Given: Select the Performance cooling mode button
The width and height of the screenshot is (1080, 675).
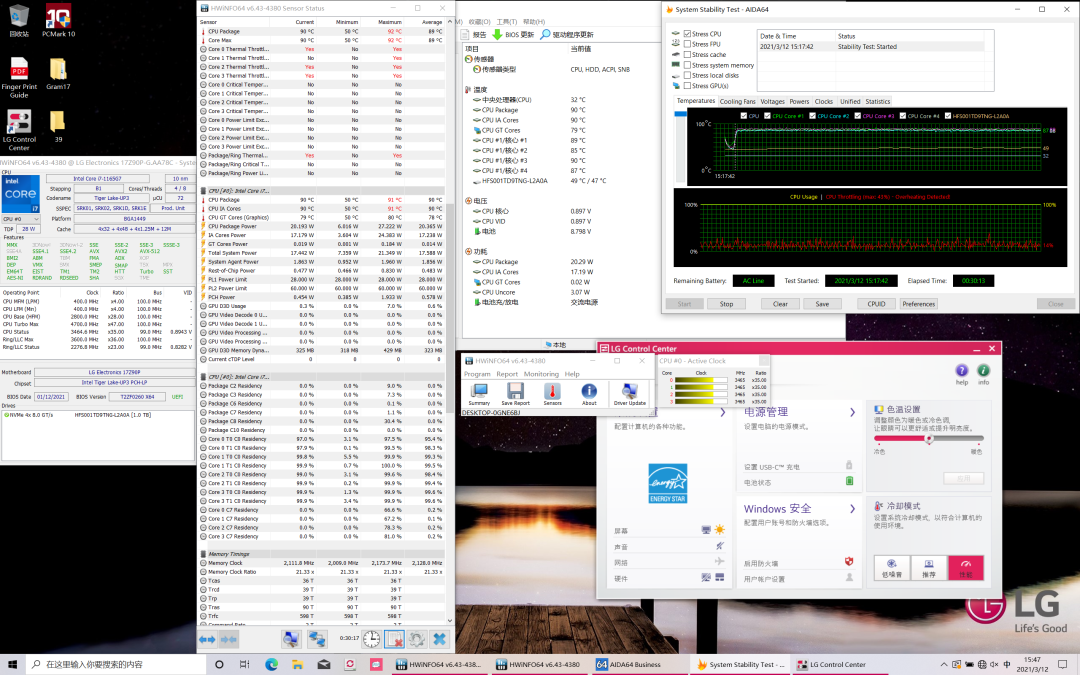Looking at the screenshot, I should [x=965, y=566].
